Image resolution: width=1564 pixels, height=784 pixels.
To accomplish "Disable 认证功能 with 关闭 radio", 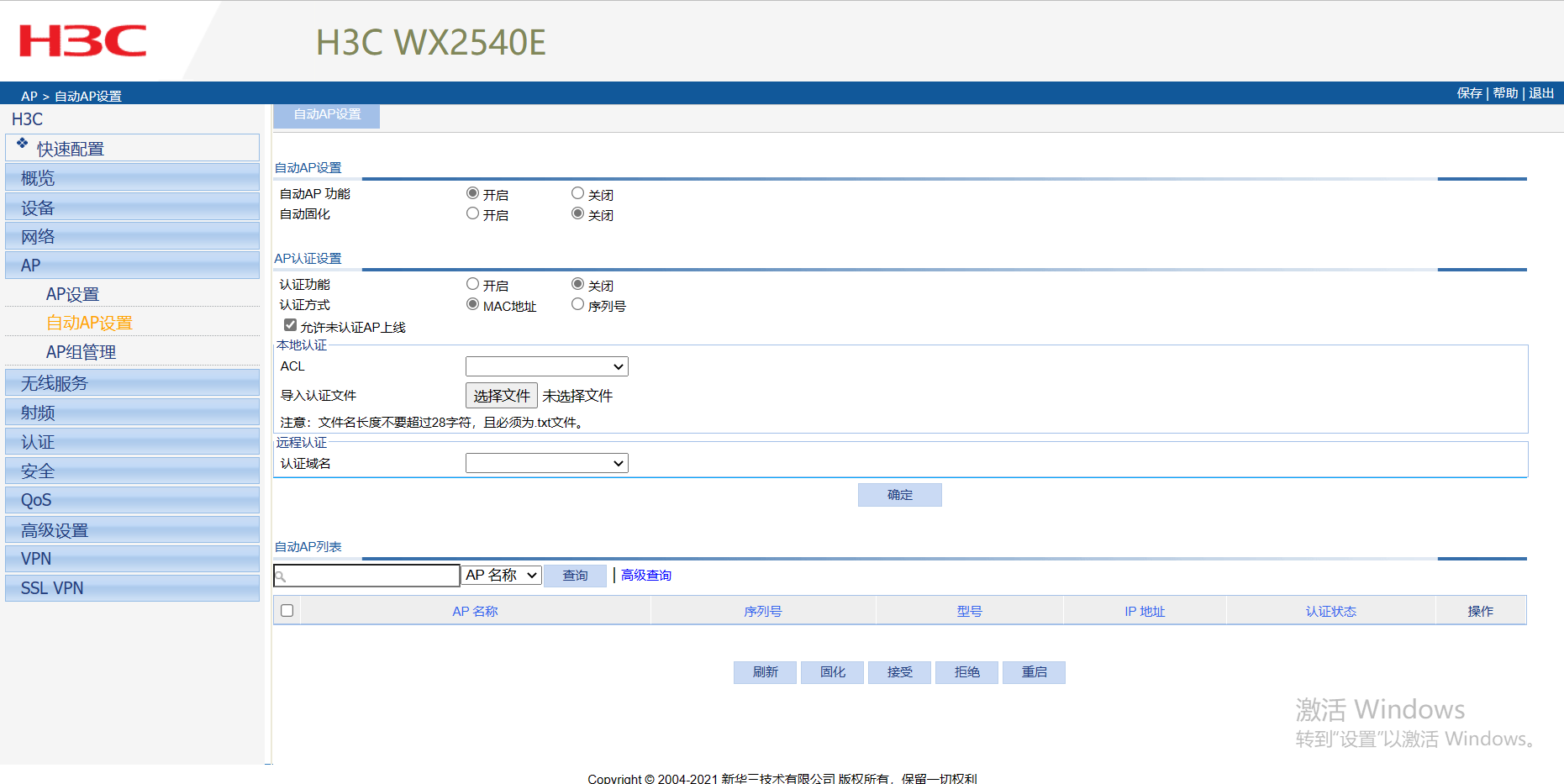I will click(577, 284).
